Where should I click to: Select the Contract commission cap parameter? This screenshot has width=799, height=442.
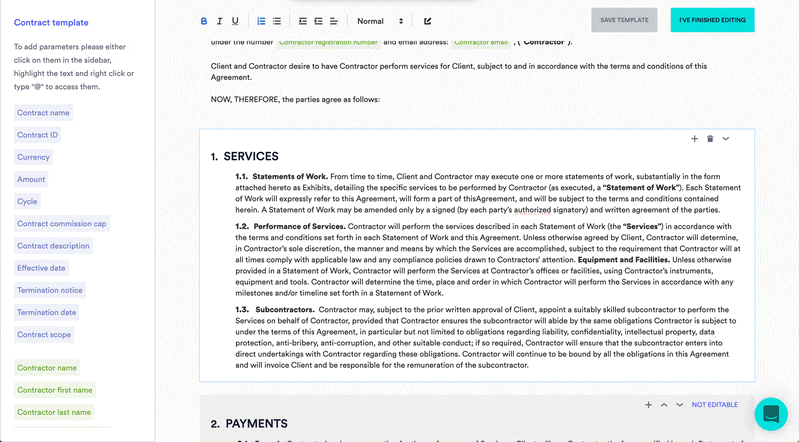(62, 224)
